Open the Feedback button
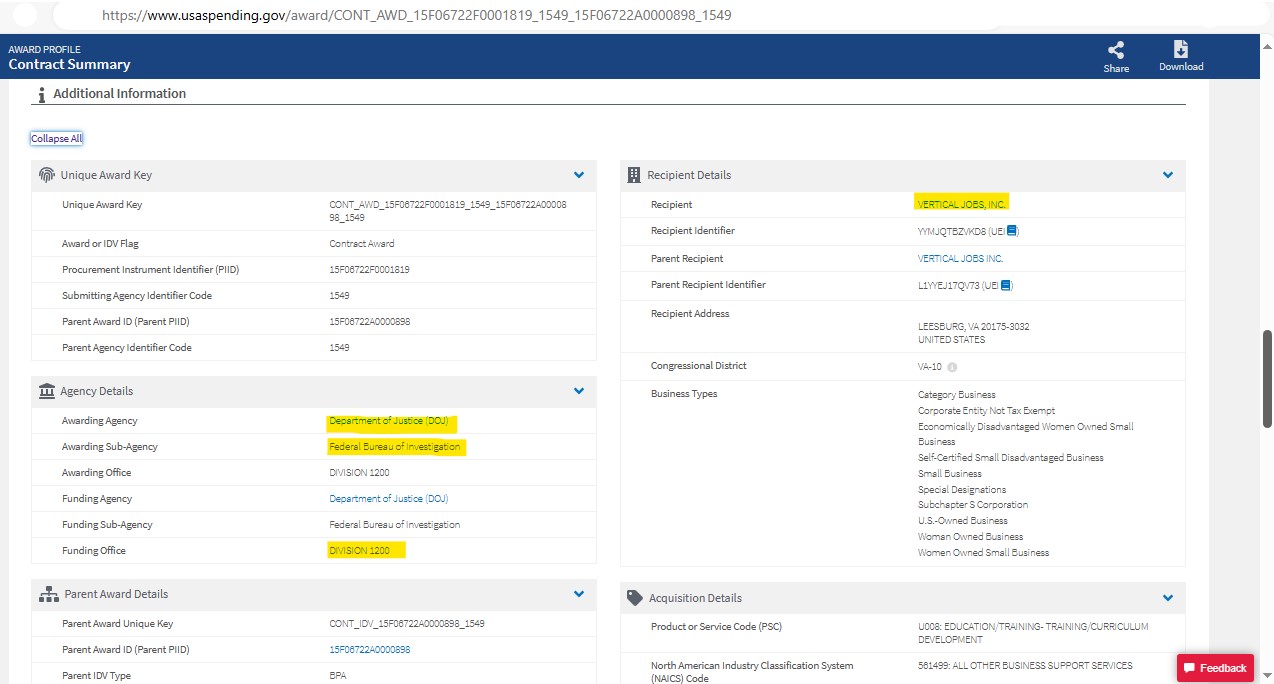 click(1215, 668)
